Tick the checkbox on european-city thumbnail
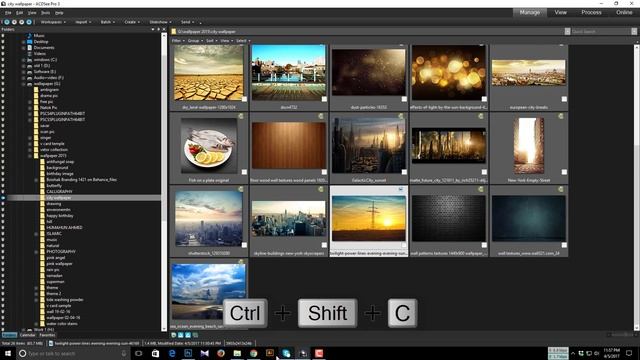 coord(564,99)
